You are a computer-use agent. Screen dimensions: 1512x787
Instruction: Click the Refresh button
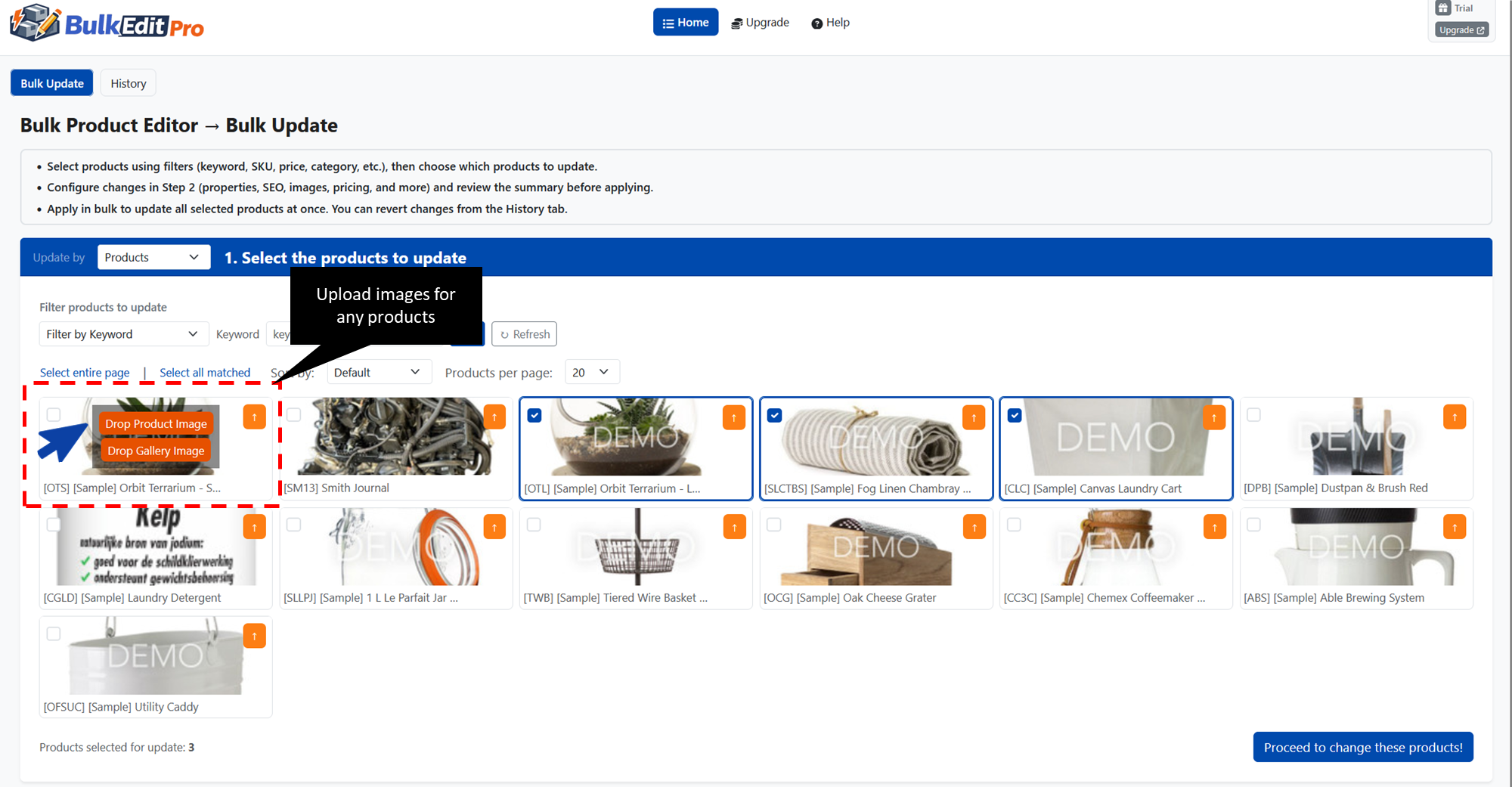tap(524, 333)
